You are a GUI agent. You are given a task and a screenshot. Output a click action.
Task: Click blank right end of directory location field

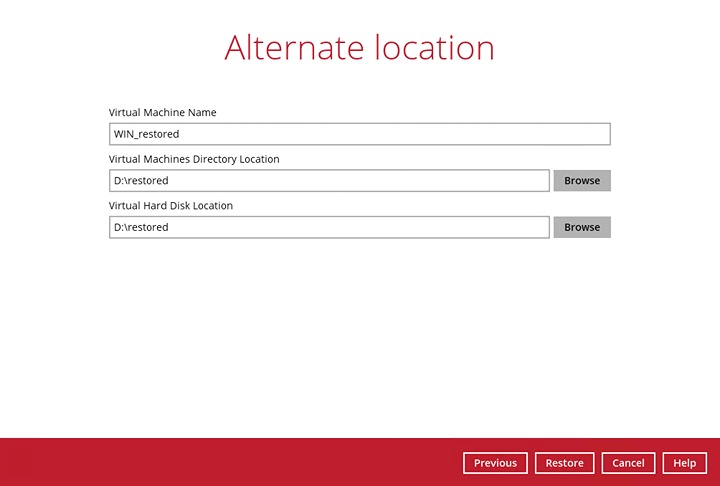520,181
